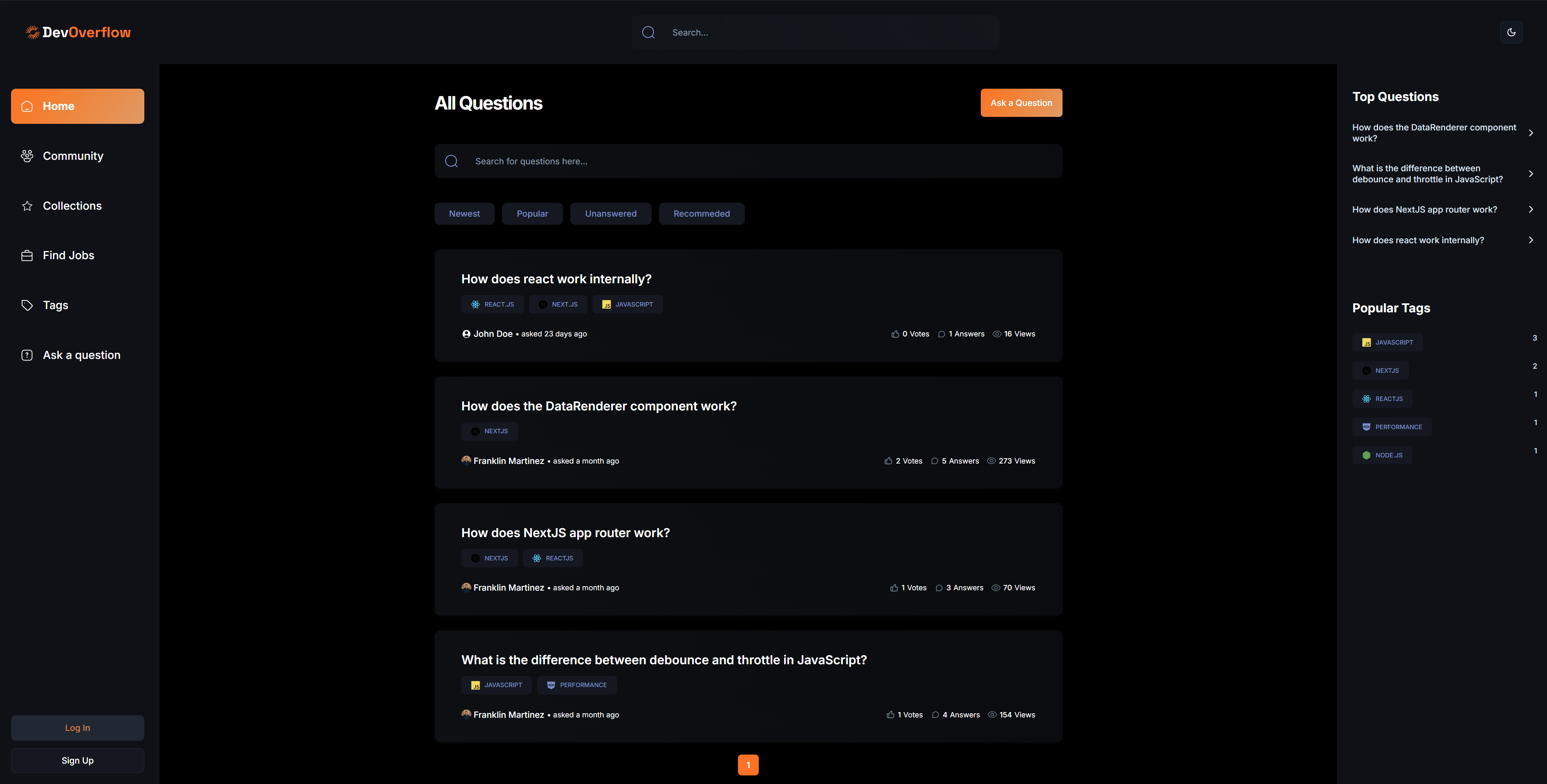The image size is (1547, 784).
Task: Open chevron beside NextJS app router question
Action: pyautogui.click(x=1531, y=210)
